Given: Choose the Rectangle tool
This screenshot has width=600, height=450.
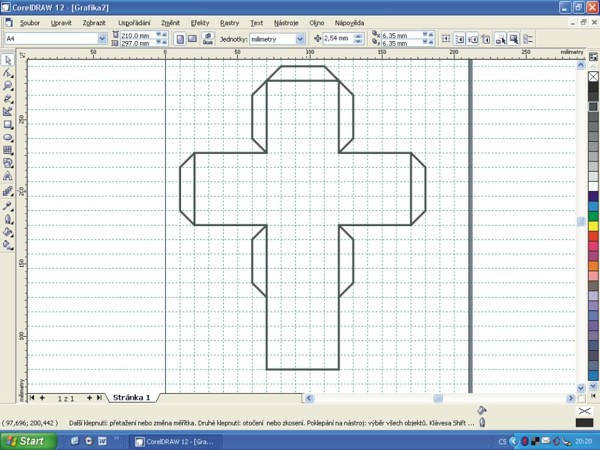Looking at the screenshot, I should pos(8,124).
